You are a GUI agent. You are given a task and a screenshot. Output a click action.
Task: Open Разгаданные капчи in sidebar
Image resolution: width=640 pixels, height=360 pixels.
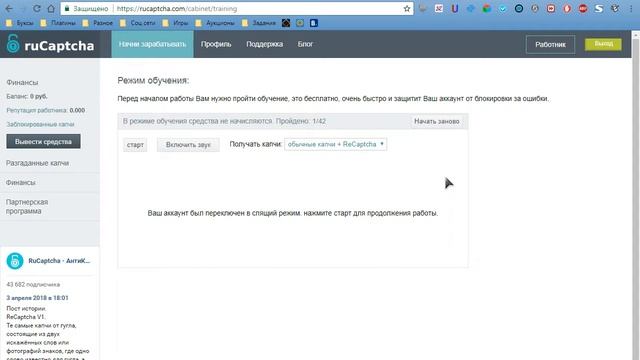(x=38, y=163)
